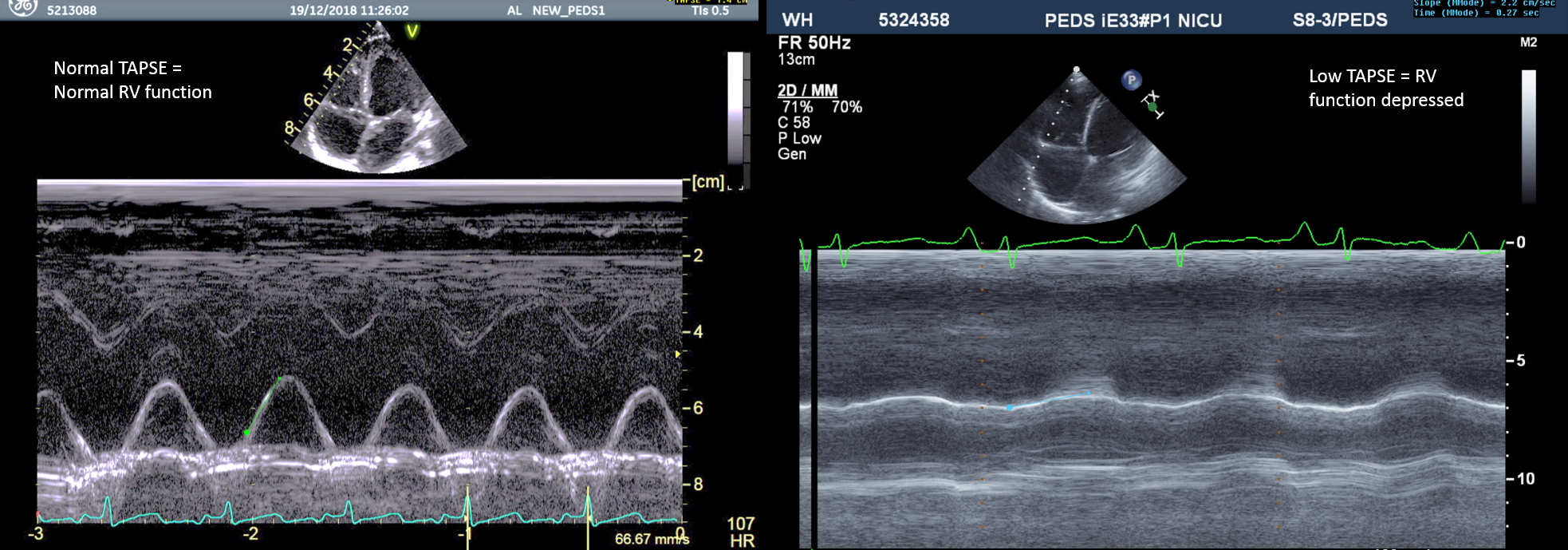The width and height of the screenshot is (1568, 550).
Task: Select the green TAPSE caliper lower endpoint
Action: [247, 433]
